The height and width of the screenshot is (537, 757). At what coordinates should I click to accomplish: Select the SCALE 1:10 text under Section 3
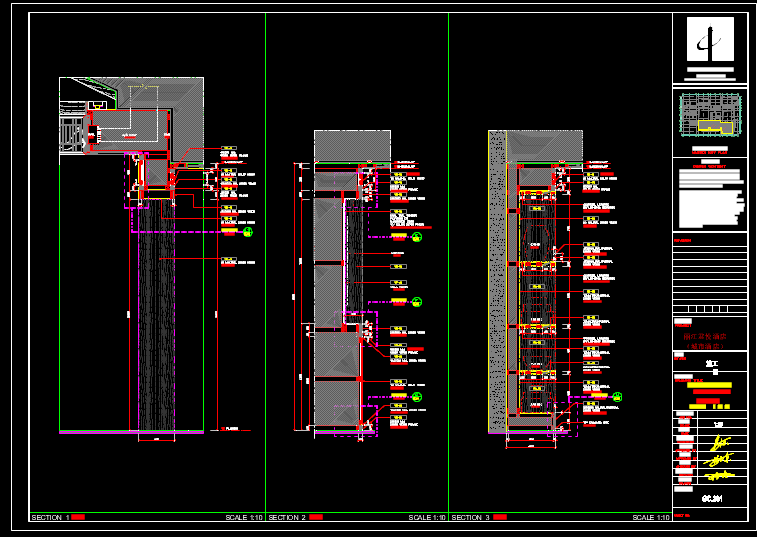tap(651, 517)
